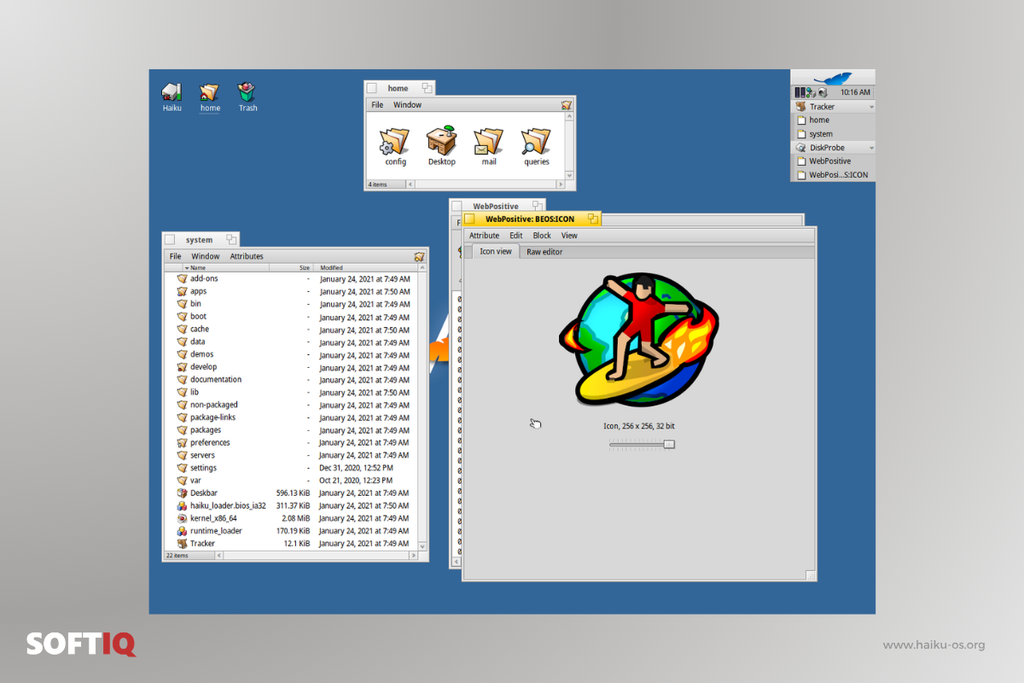1024x683 pixels.
Task: Expand the DiskProbe team in Deskbar
Action: pos(871,148)
